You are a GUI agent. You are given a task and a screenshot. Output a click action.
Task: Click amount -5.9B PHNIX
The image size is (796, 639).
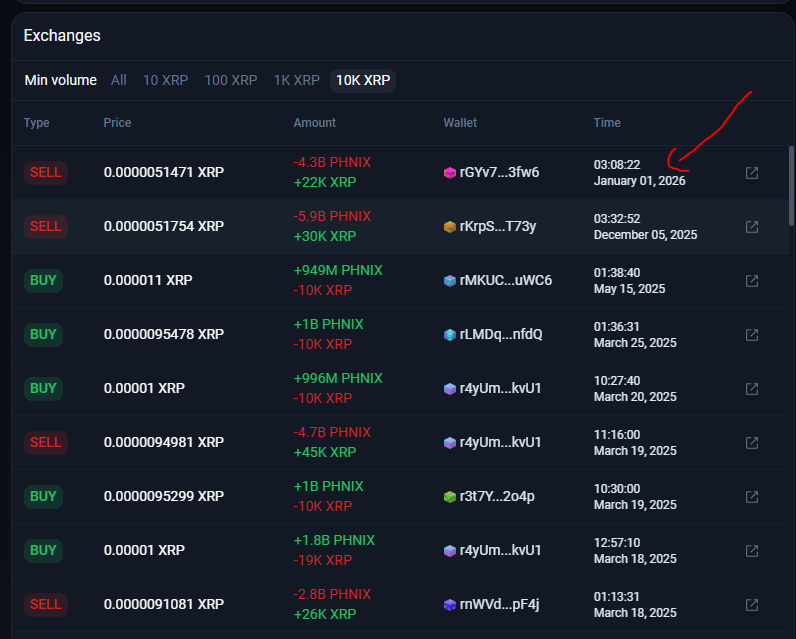[x=332, y=216]
